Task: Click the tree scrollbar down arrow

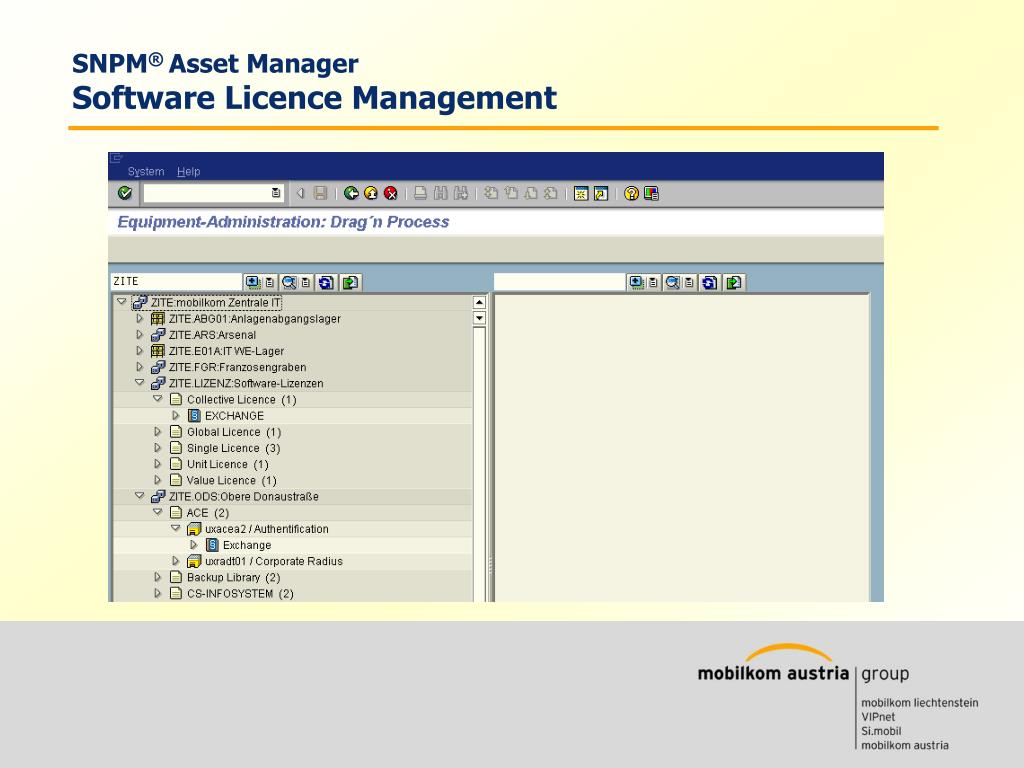Action: coord(479,318)
